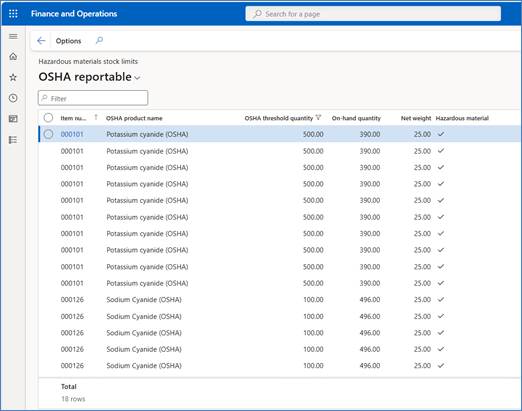Click the Search for a page box
The height and width of the screenshot is (411, 522).
coord(373,14)
